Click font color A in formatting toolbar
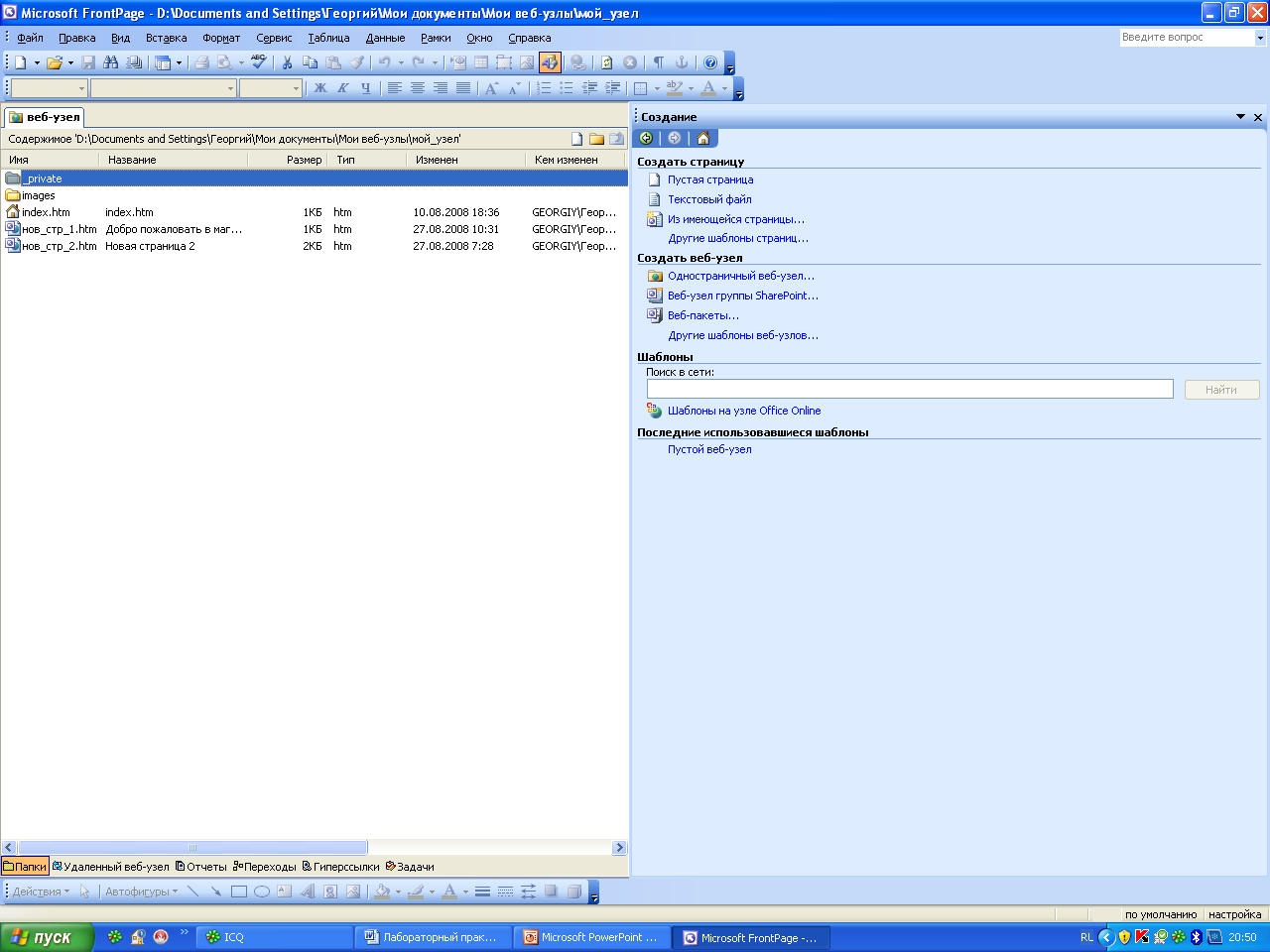This screenshot has width=1270, height=952. point(707,88)
